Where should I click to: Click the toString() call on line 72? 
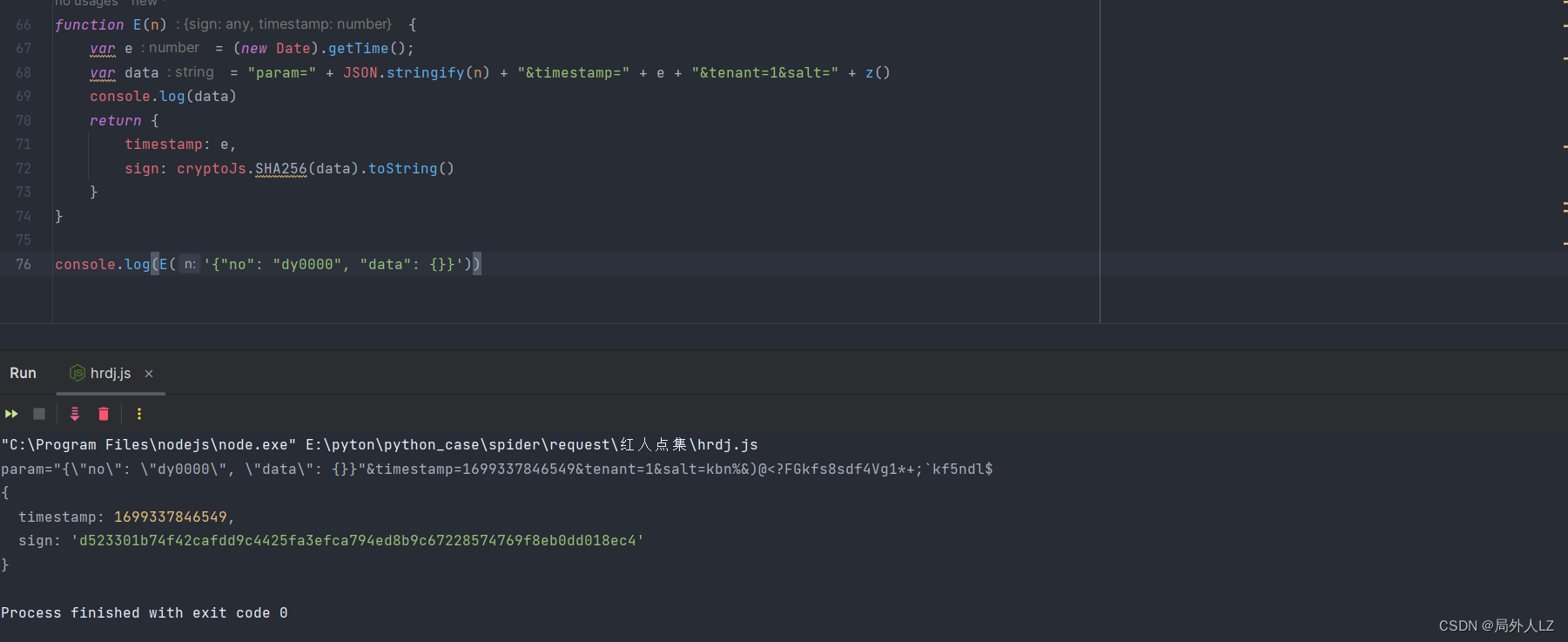coord(411,168)
